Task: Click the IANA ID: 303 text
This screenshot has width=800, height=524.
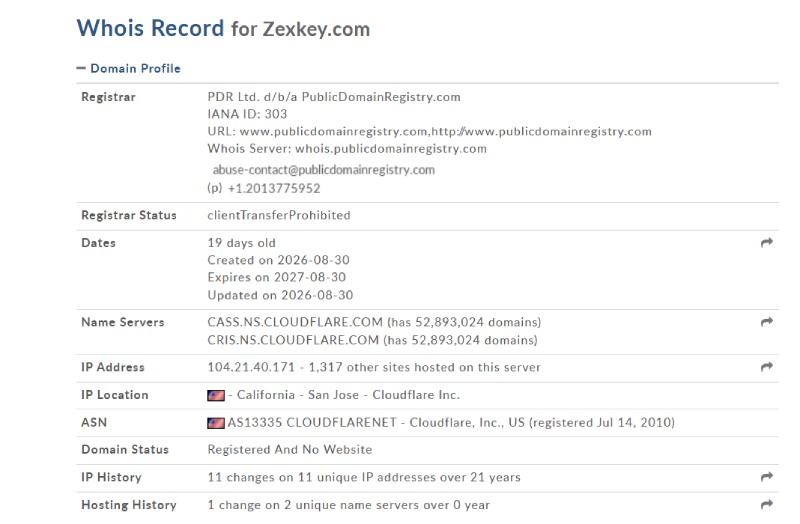Action: click(247, 114)
